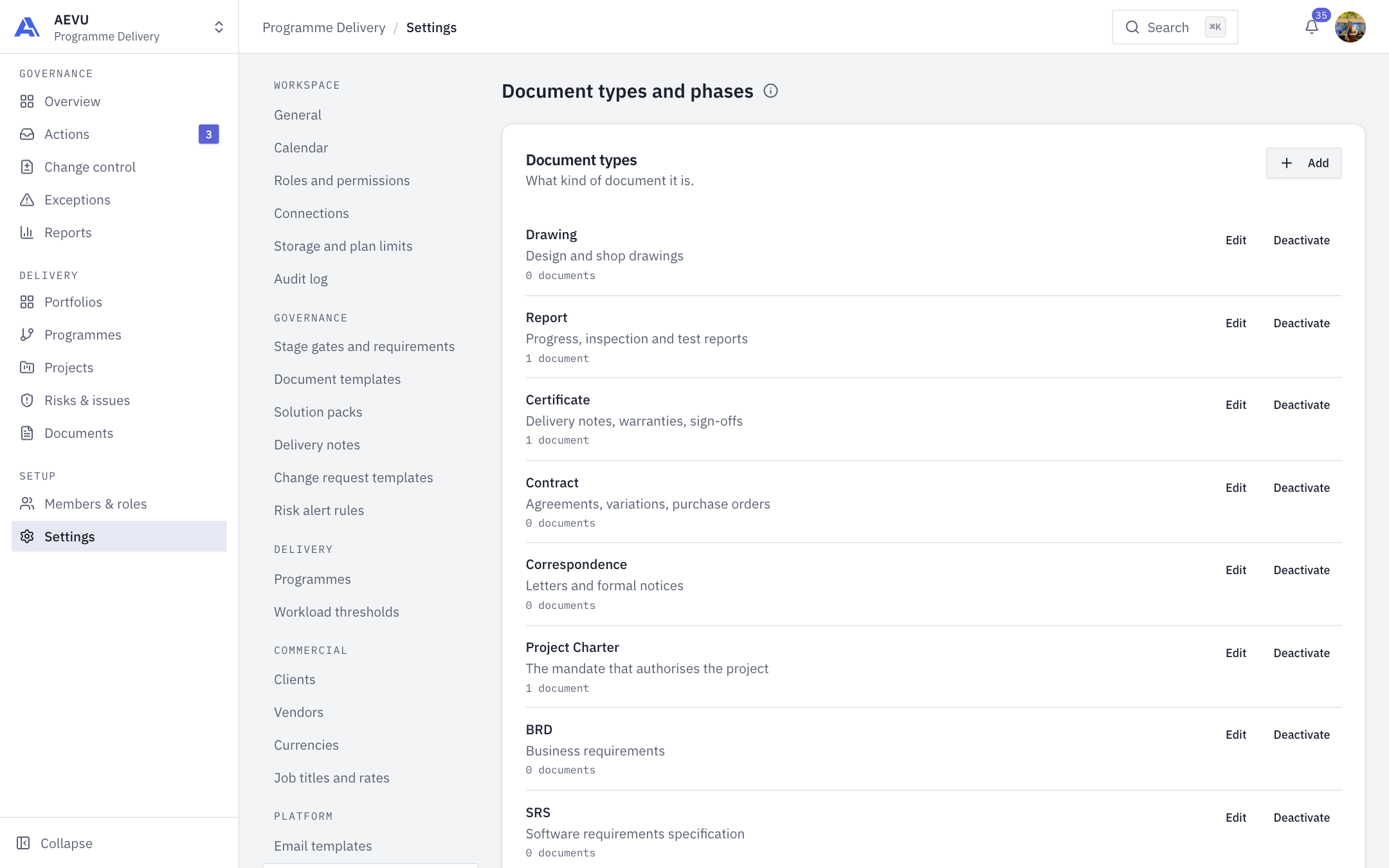1389x868 pixels.
Task: Click Programme Delivery breadcrumb
Action: [324, 28]
